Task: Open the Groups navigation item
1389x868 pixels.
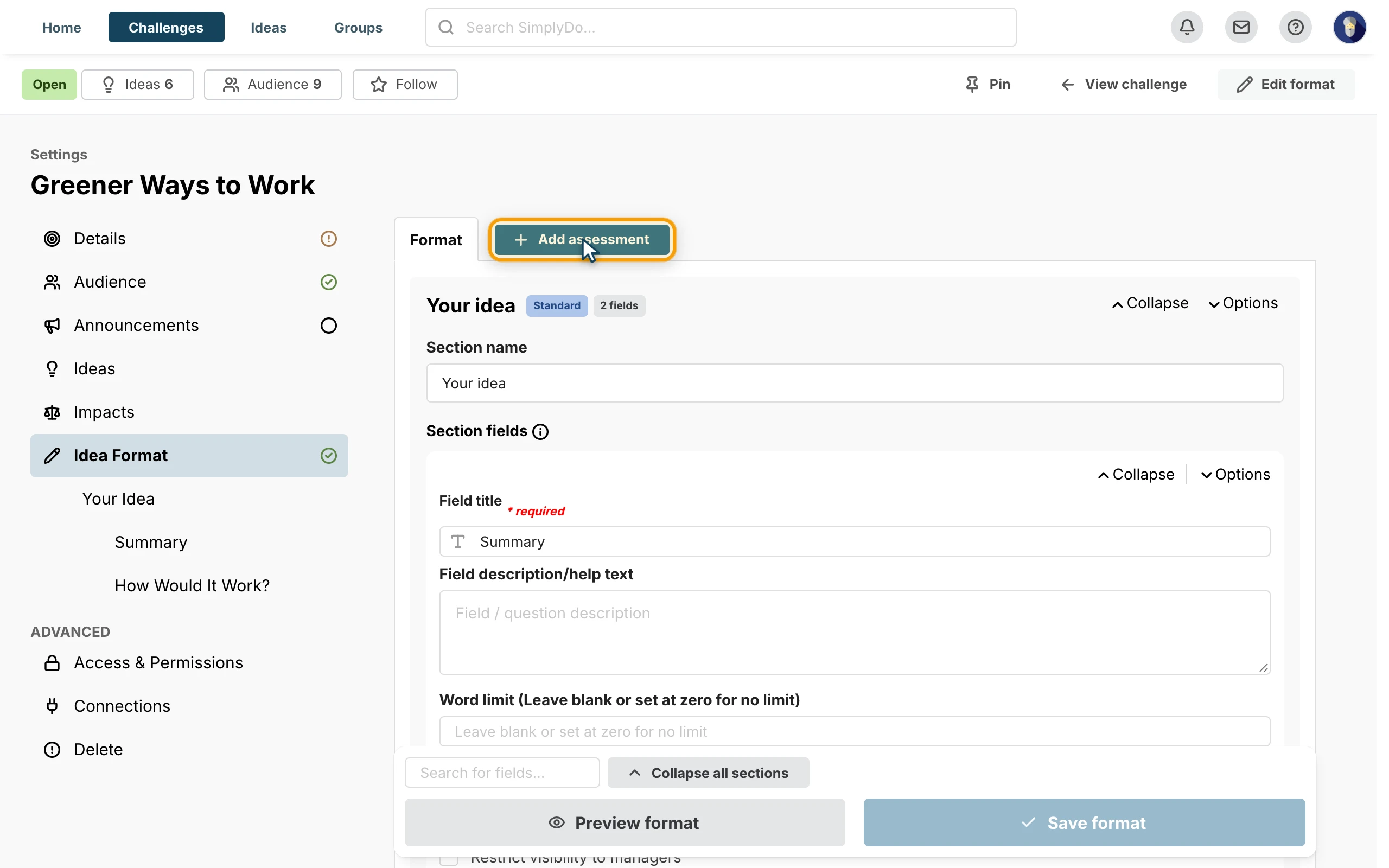Action: click(x=358, y=27)
